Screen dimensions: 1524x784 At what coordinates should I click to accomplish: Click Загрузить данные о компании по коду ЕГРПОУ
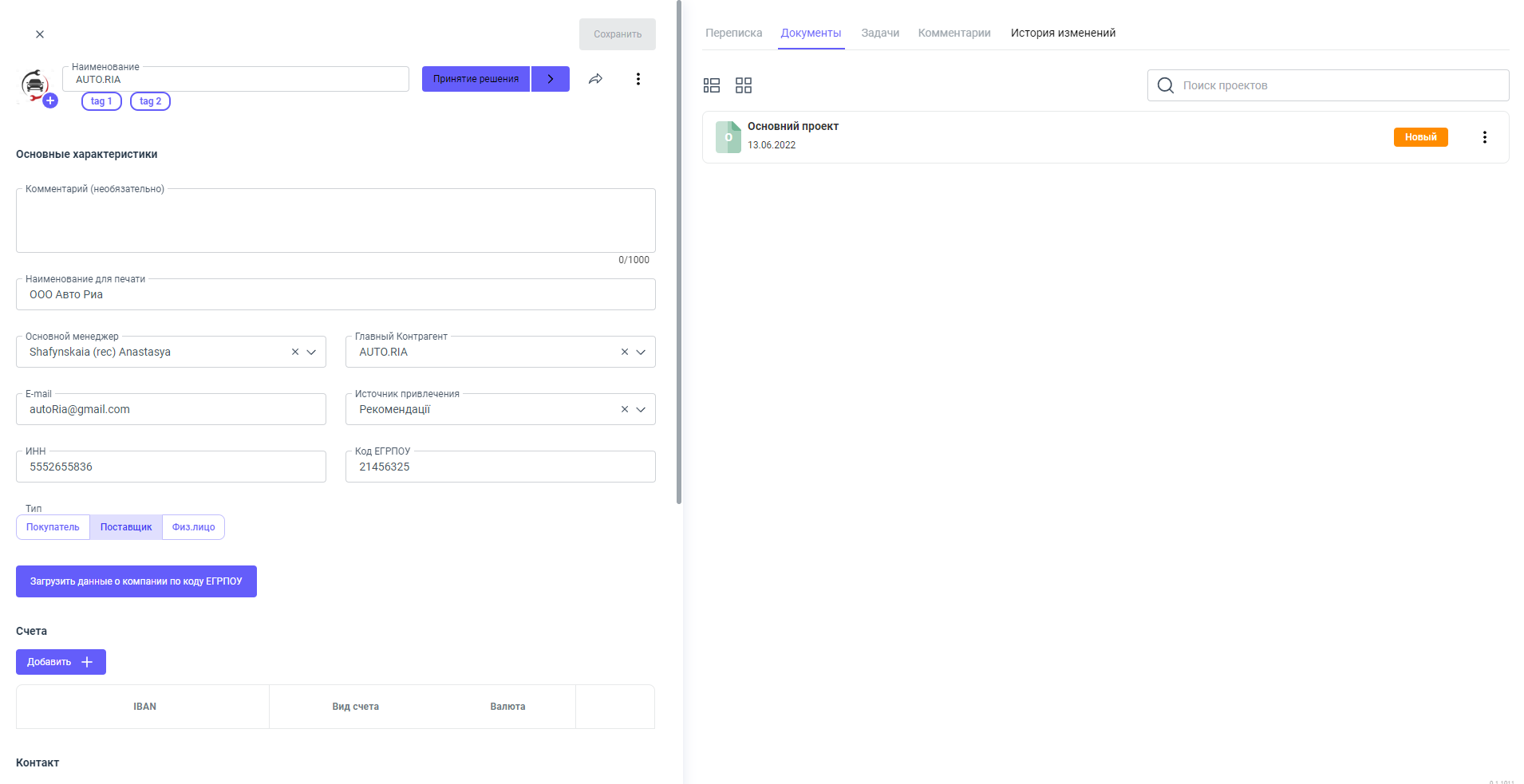click(136, 581)
